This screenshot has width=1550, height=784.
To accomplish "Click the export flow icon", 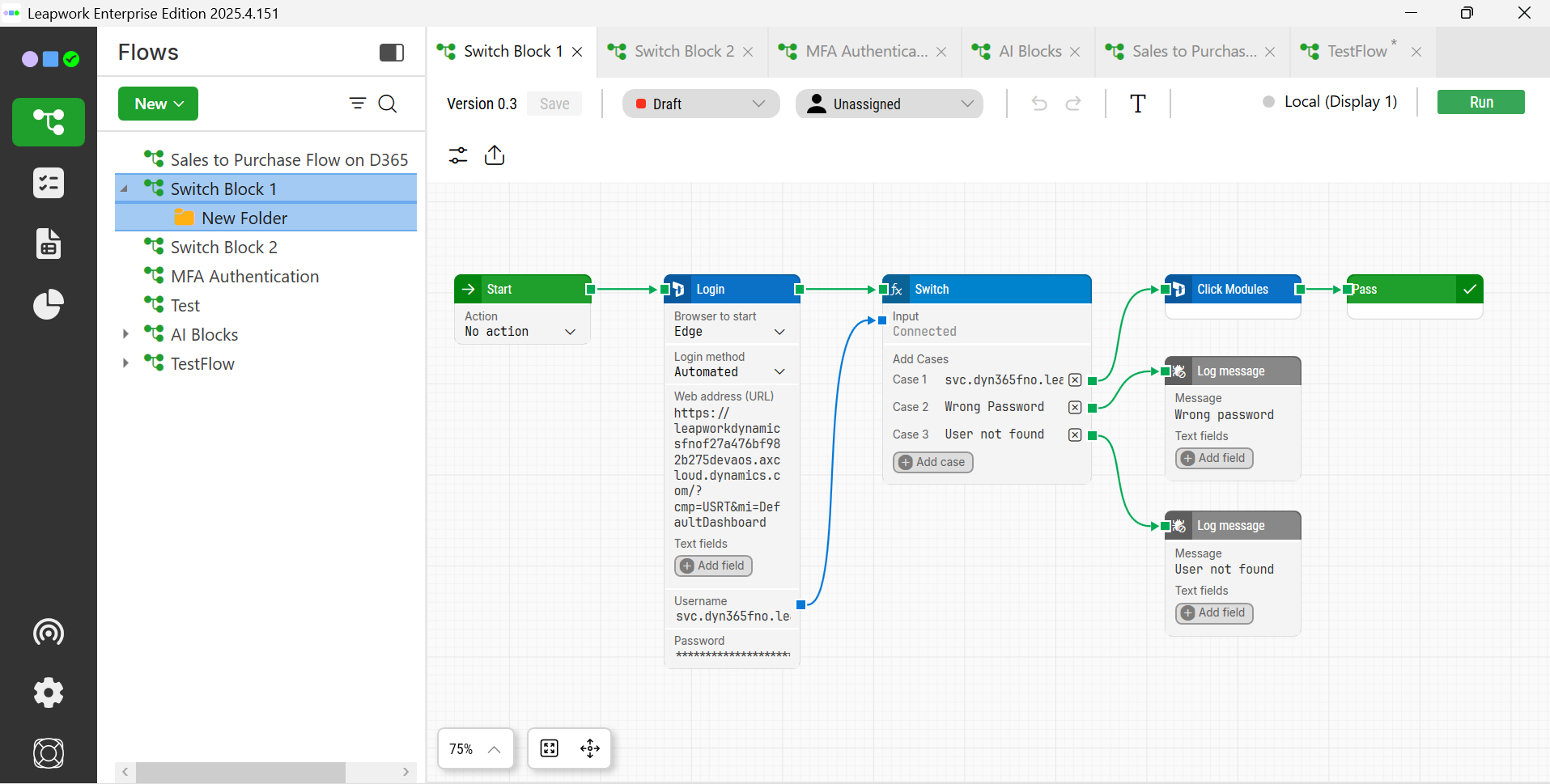I will (x=495, y=155).
